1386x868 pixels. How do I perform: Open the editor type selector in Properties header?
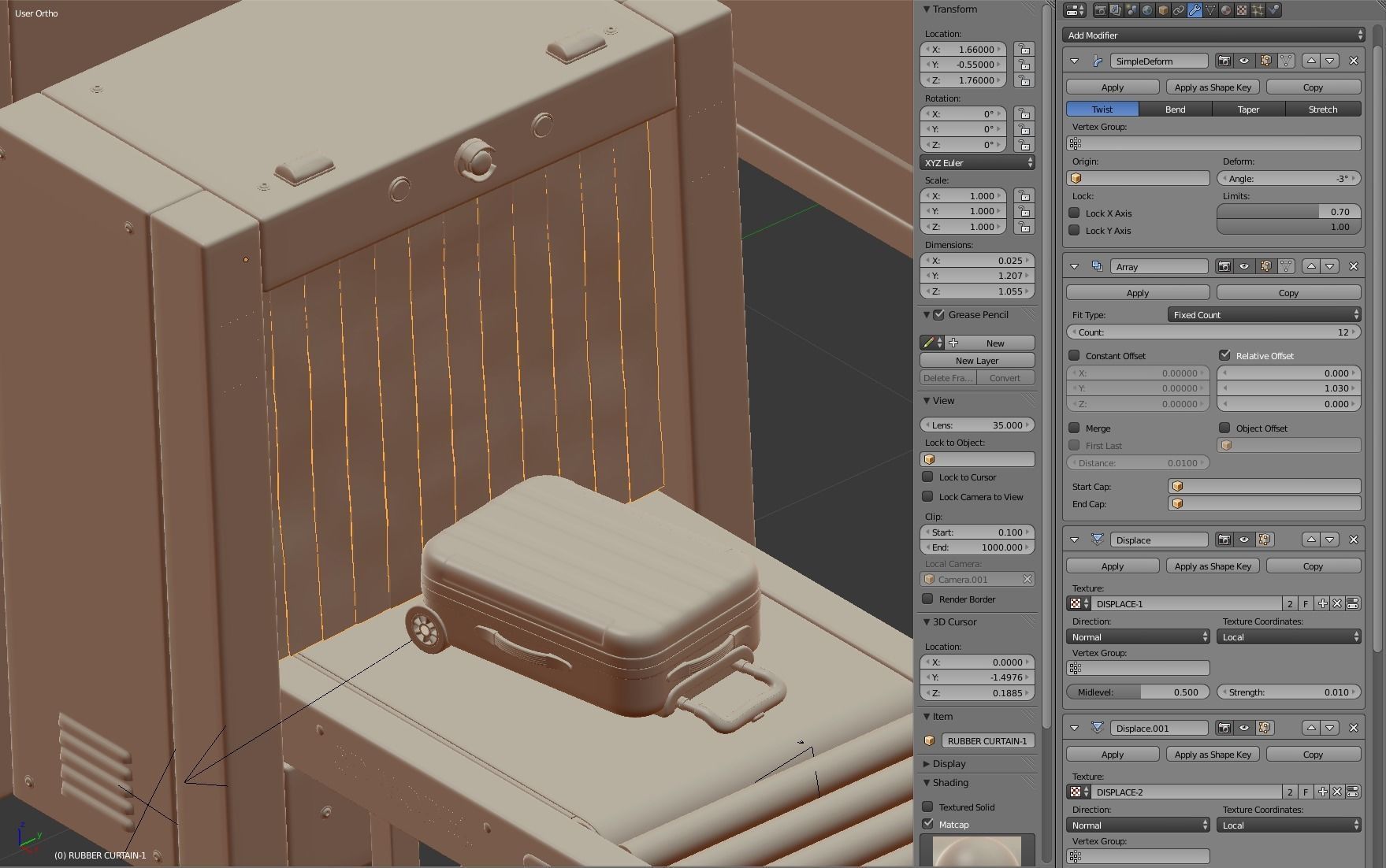click(x=1075, y=10)
